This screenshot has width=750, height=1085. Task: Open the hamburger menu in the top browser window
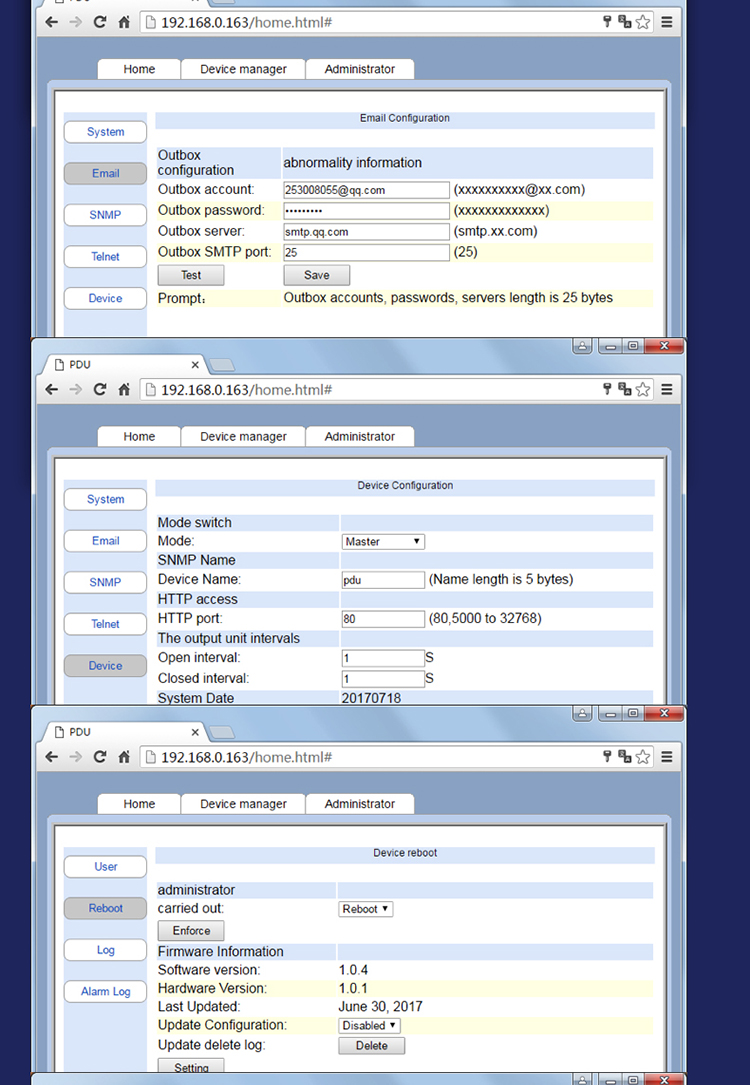(x=666, y=22)
